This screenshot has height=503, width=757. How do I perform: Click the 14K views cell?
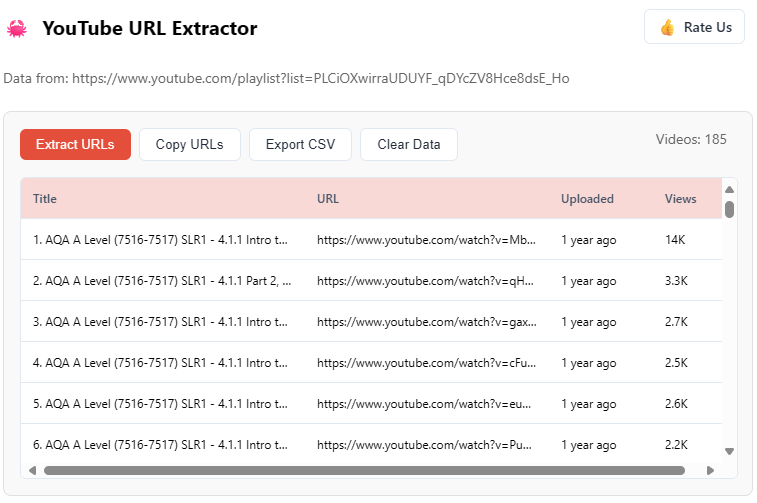(675, 240)
